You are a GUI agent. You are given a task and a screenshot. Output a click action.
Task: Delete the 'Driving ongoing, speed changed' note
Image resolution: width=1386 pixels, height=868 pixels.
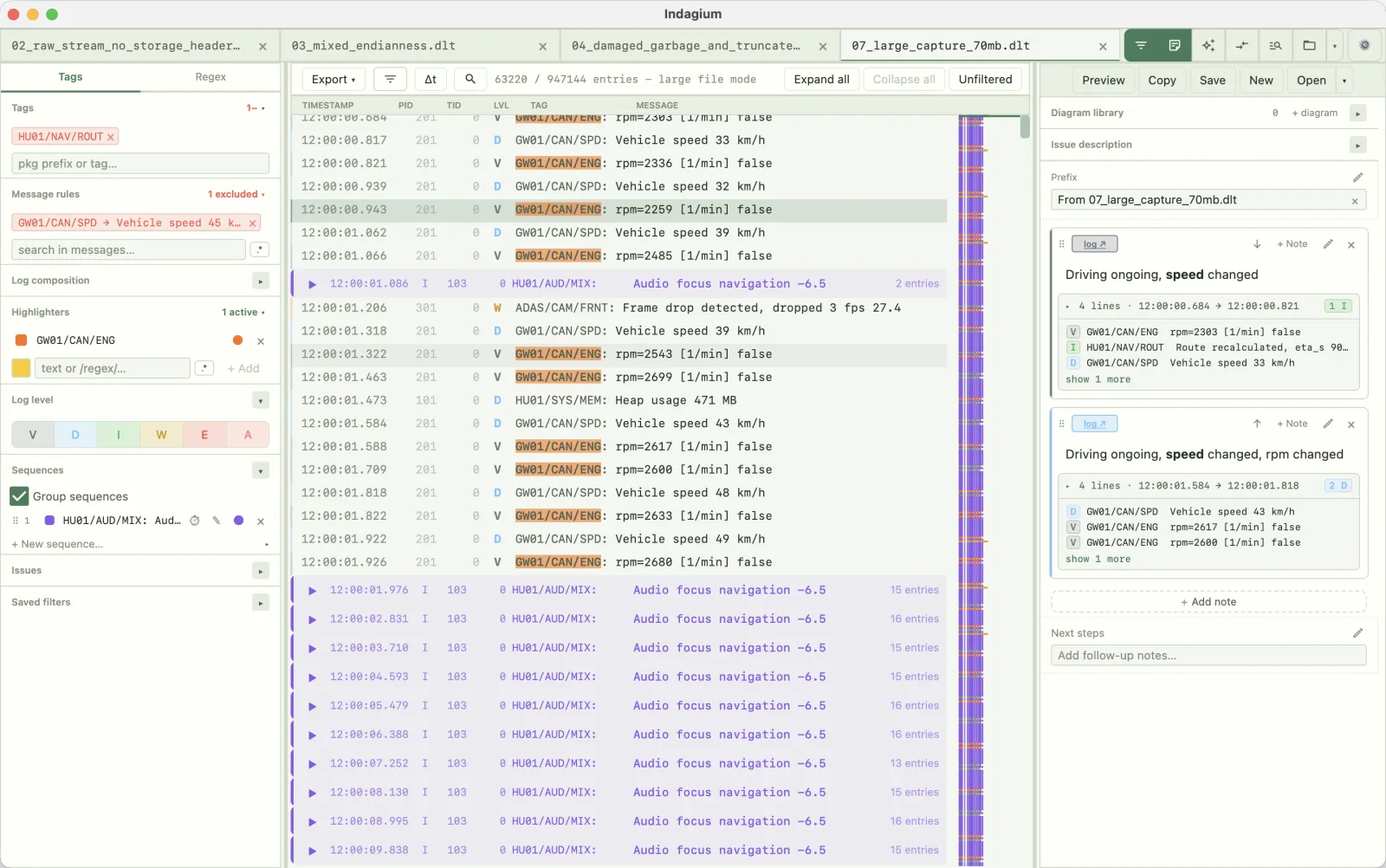(1351, 245)
